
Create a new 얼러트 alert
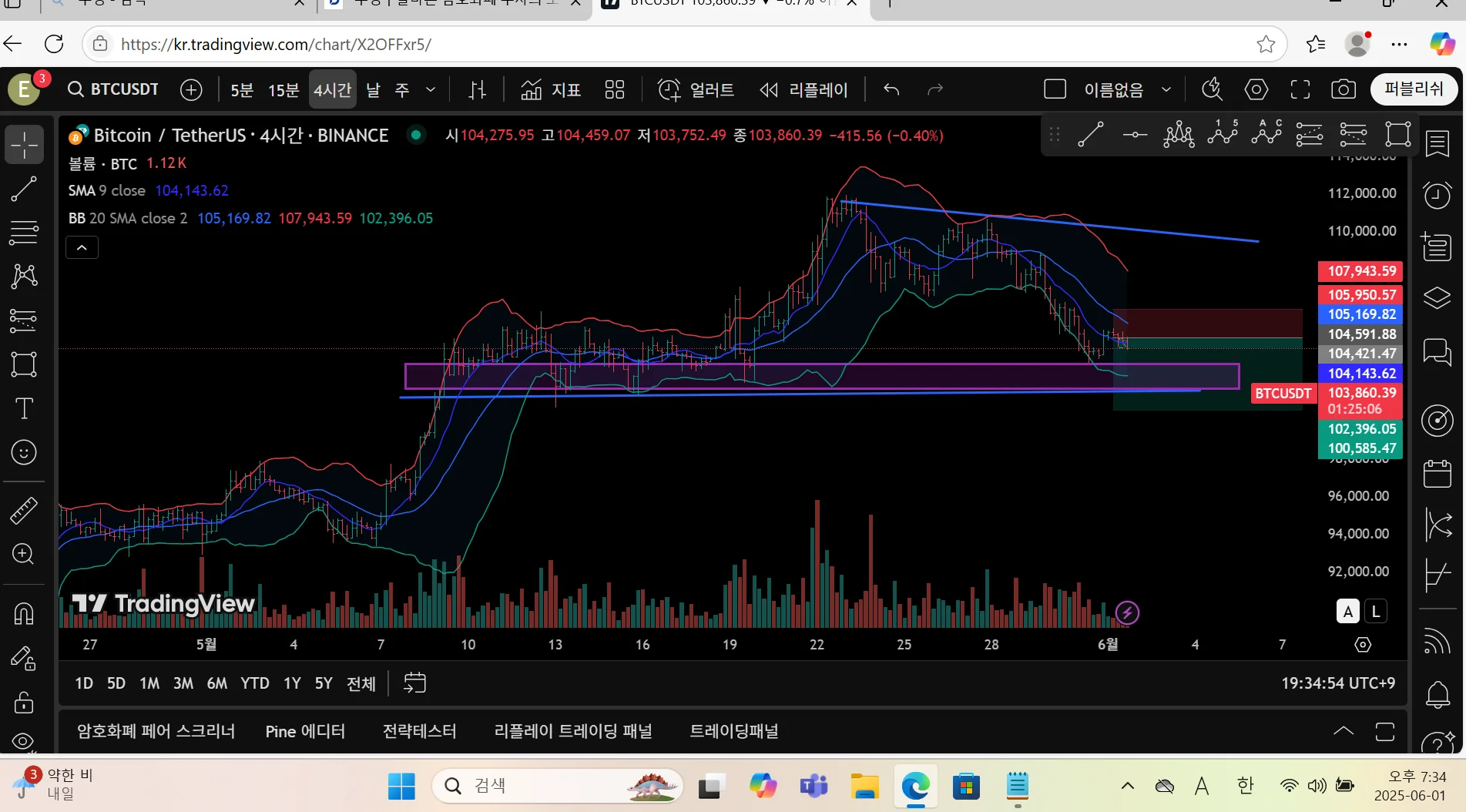tap(696, 89)
